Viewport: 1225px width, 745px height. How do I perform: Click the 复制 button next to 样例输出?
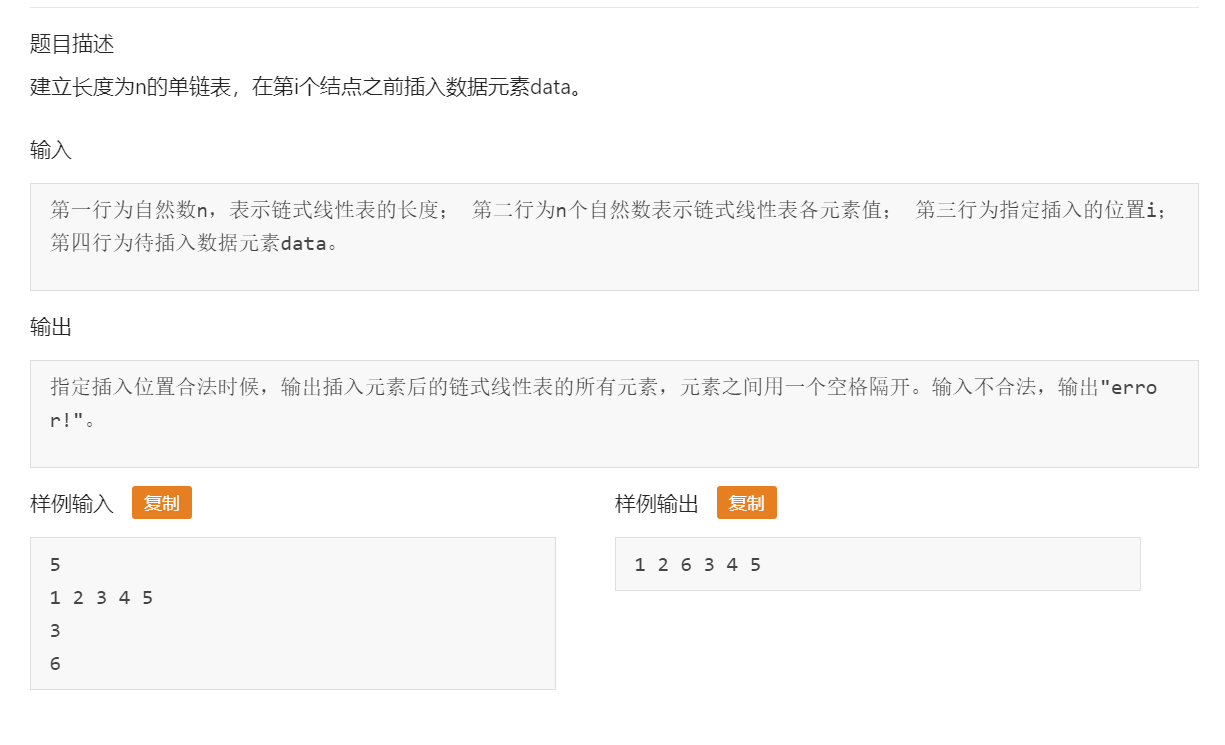(746, 503)
